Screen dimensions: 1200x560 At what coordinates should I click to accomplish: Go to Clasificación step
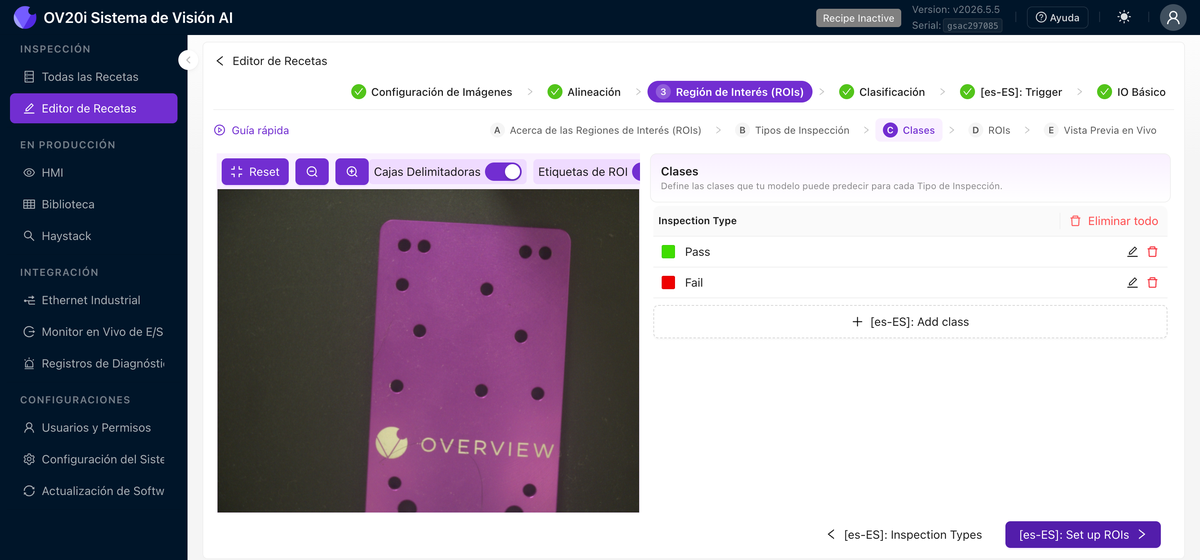point(882,92)
